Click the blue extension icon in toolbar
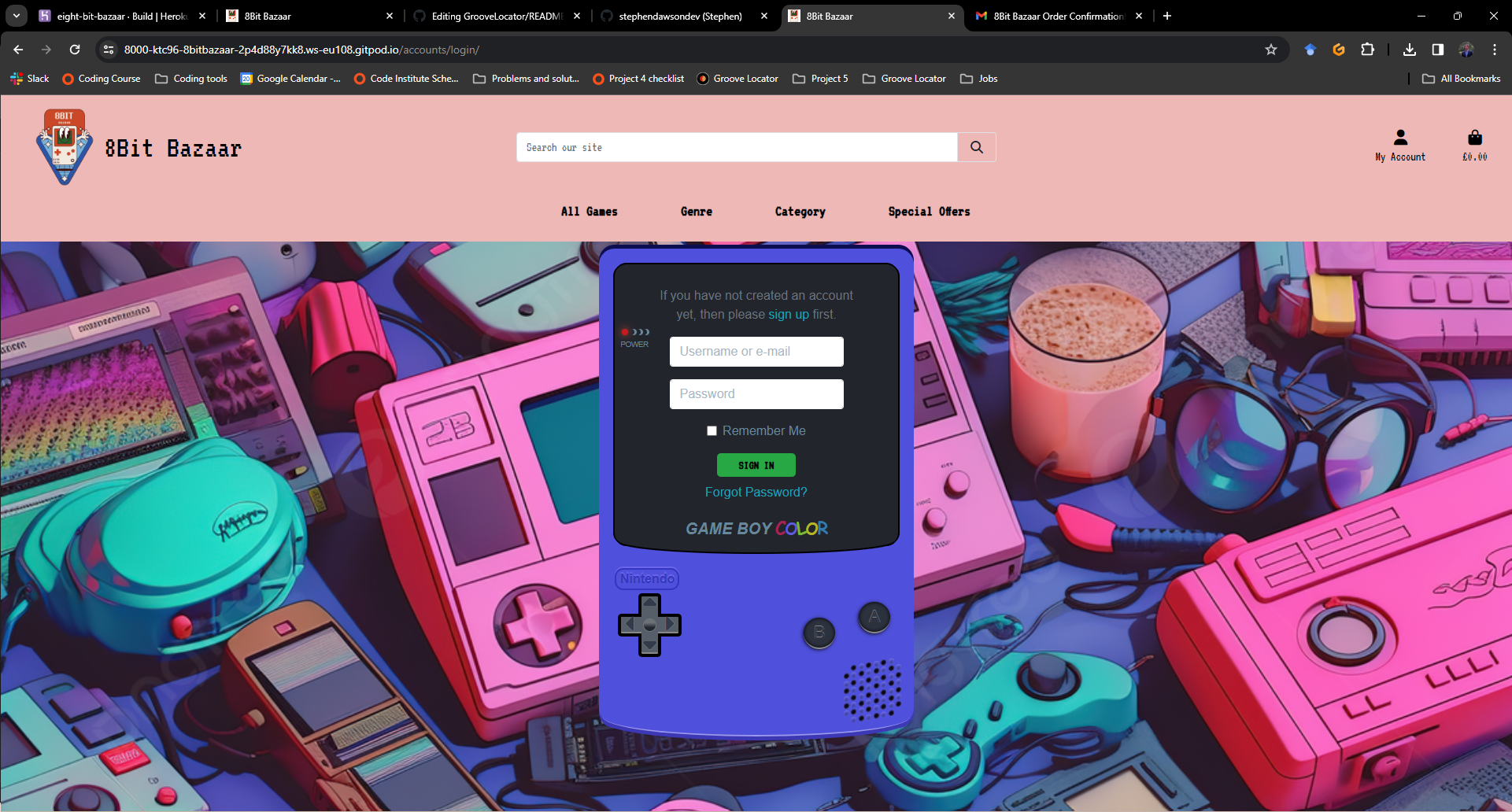1512x812 pixels. 1311,50
